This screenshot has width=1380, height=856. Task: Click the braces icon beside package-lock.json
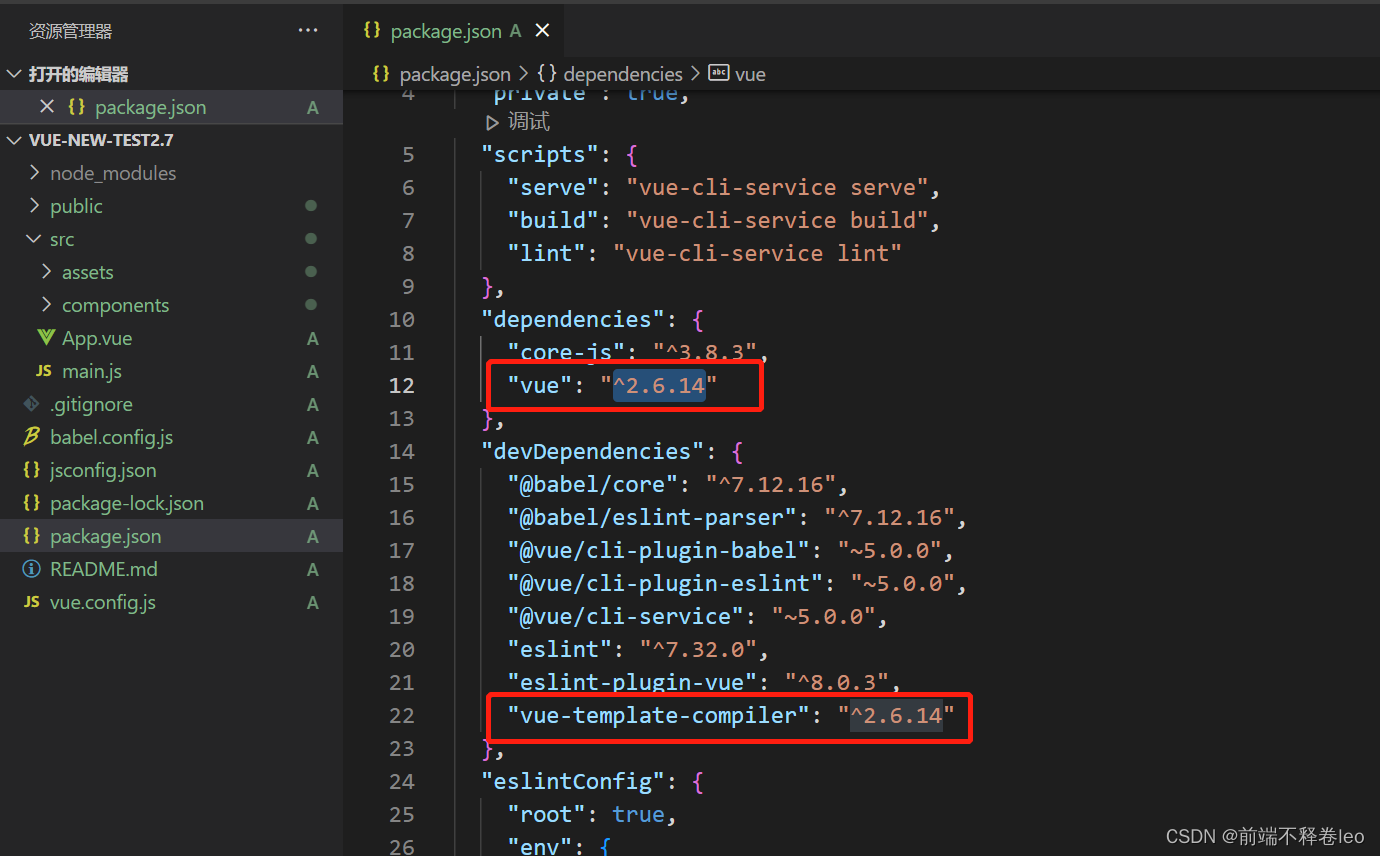pos(31,503)
